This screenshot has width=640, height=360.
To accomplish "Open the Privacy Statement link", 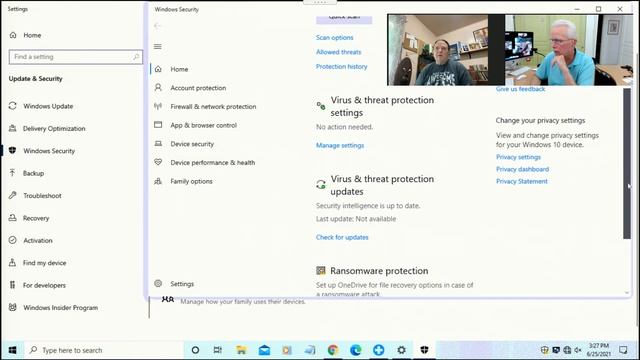I will click(x=522, y=181).
